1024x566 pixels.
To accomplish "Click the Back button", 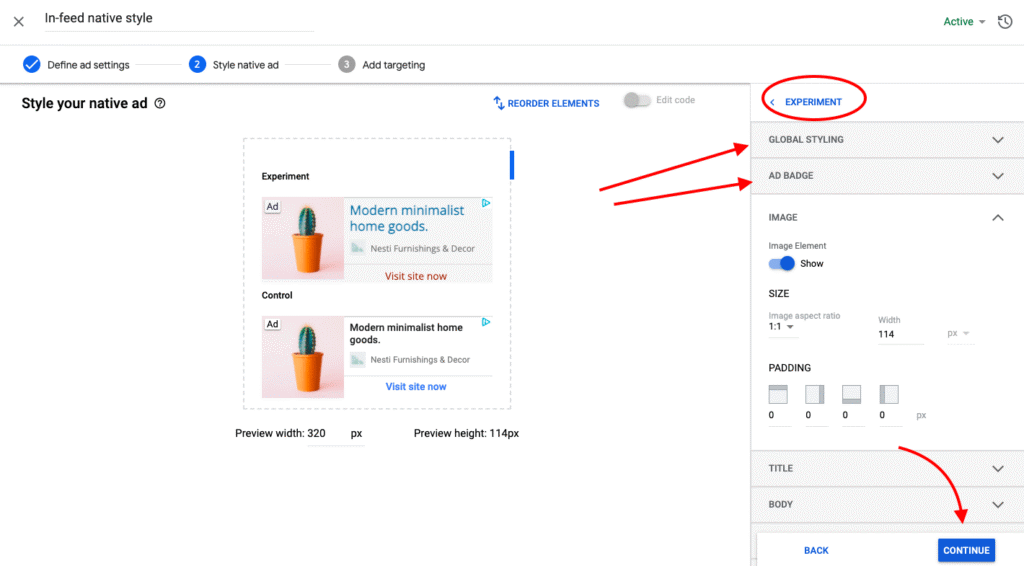I will pos(816,550).
